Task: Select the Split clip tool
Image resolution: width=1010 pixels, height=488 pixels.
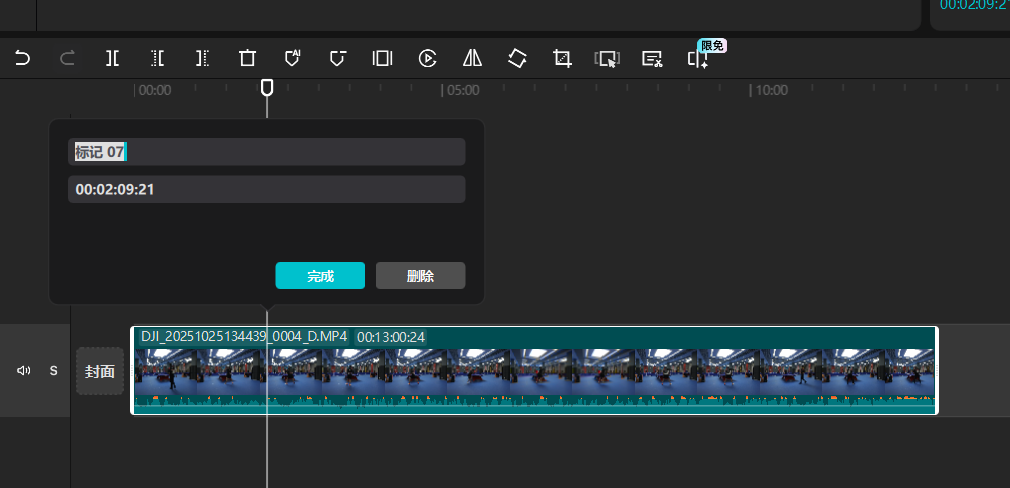Action: pos(112,58)
